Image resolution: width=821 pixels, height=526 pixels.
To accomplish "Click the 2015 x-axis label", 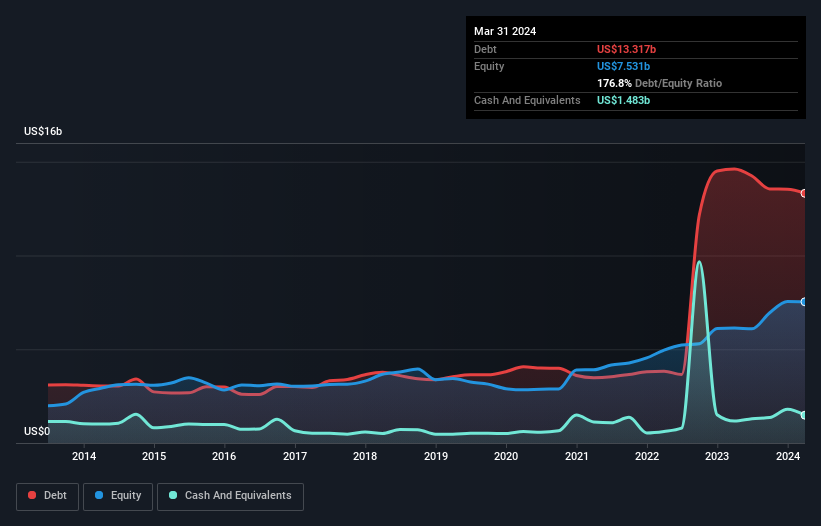I will (x=154, y=456).
